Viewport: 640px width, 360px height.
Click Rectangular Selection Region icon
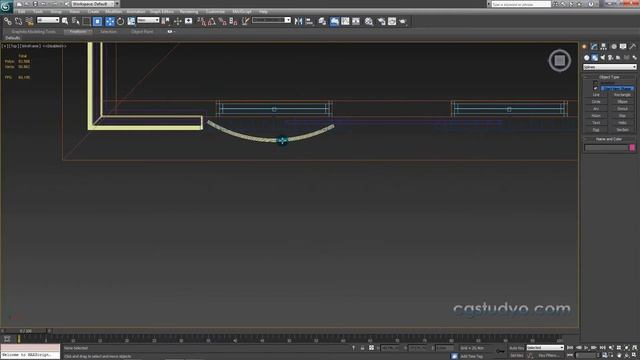point(87,21)
